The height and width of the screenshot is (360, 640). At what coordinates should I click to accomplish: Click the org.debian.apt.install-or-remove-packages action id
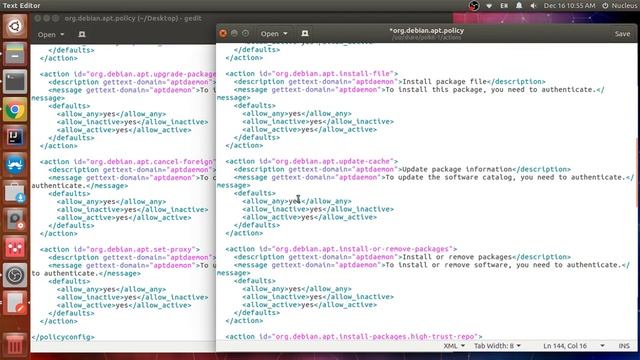point(362,249)
